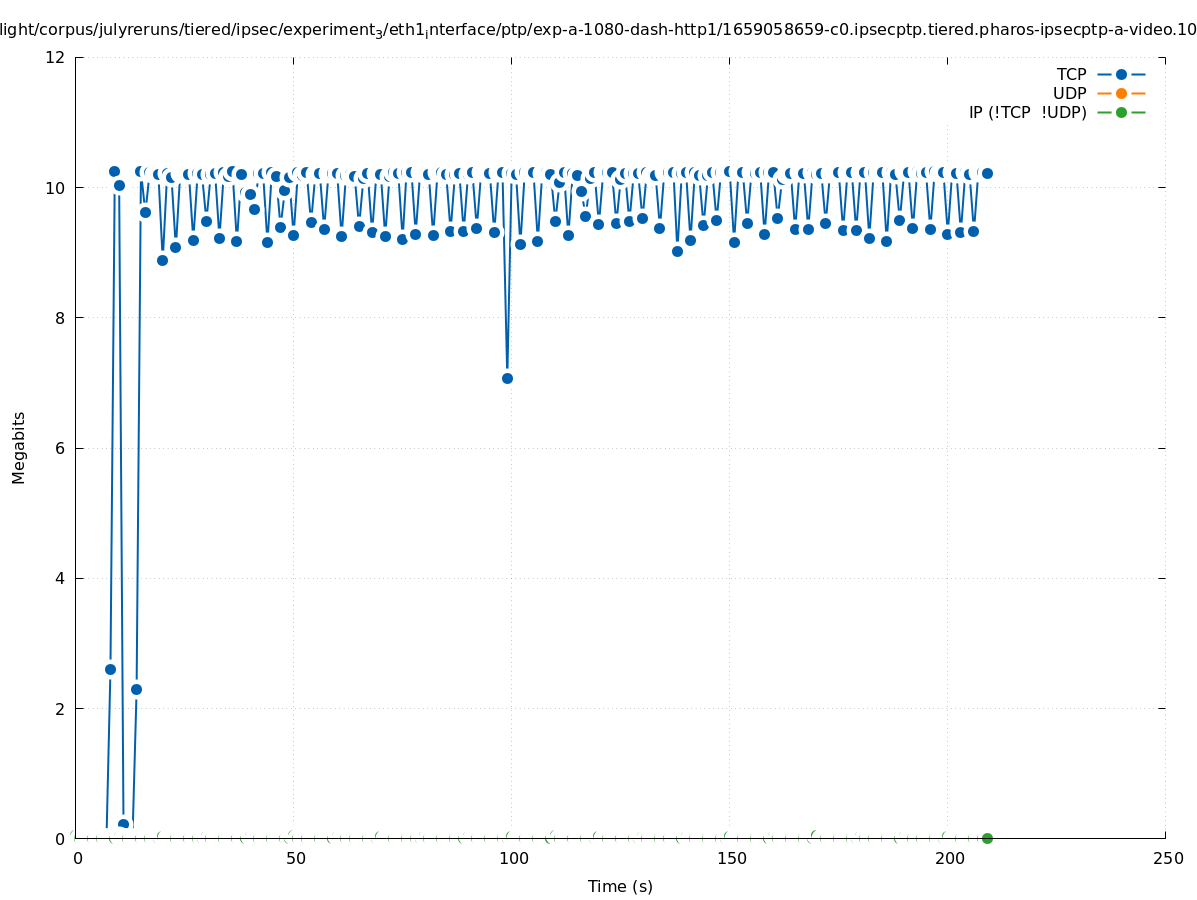The image size is (1197, 900).
Task: Click the 150 x-axis tick label
Action: 731,858
